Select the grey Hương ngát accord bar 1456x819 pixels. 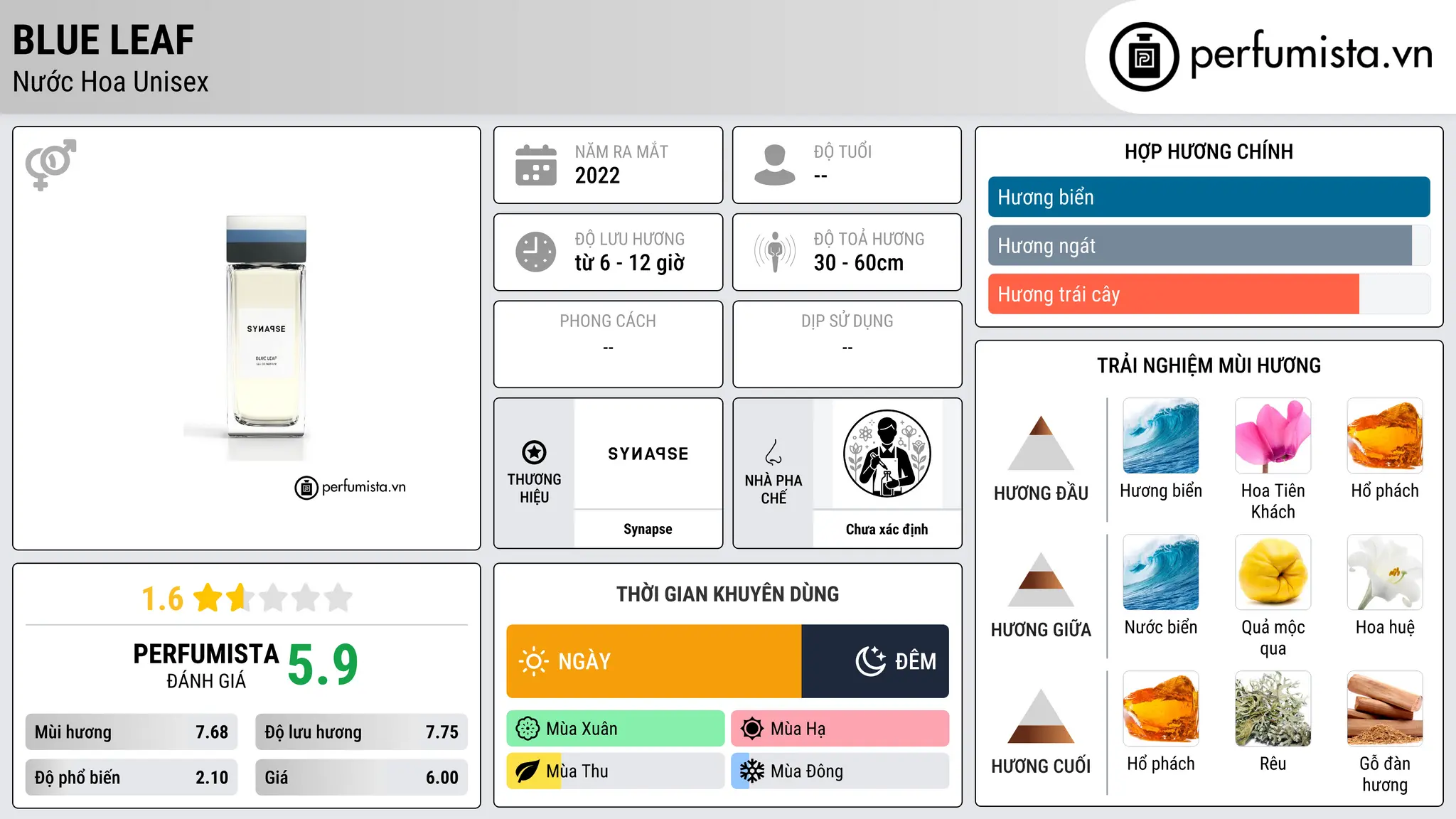coord(1200,245)
